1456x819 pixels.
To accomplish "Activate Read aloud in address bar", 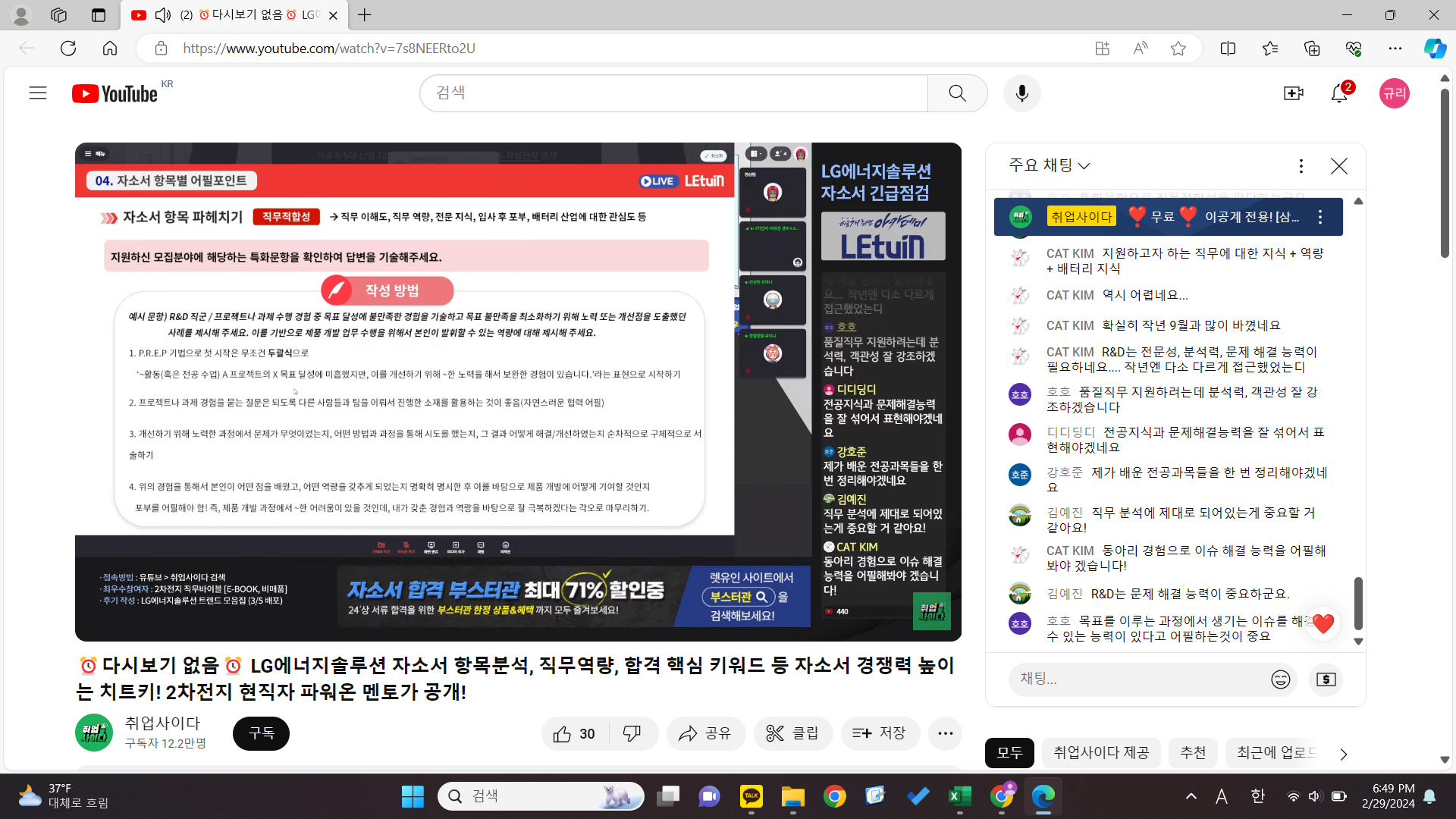I will tap(1140, 49).
